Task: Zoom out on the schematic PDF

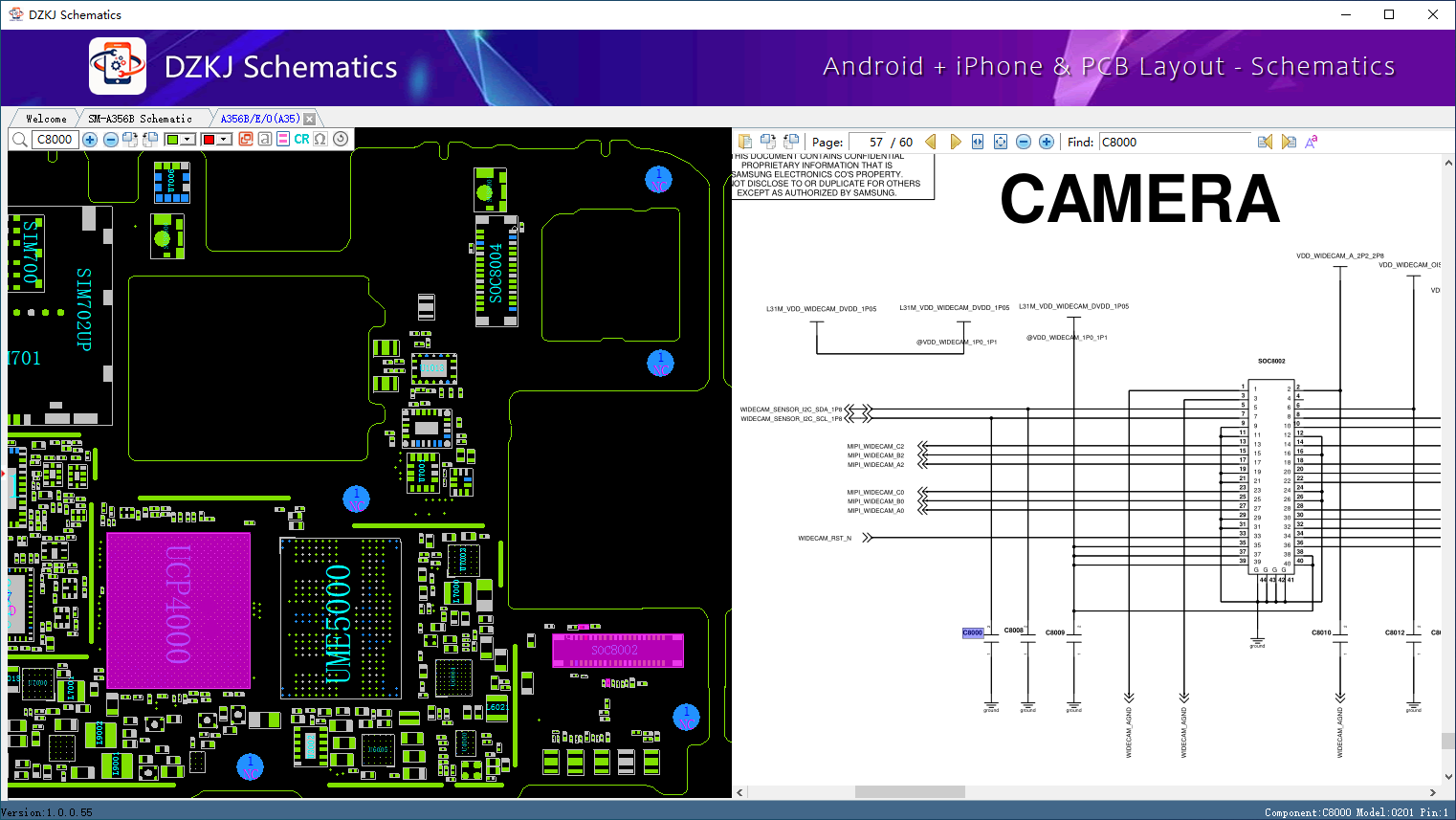Action: (1024, 142)
